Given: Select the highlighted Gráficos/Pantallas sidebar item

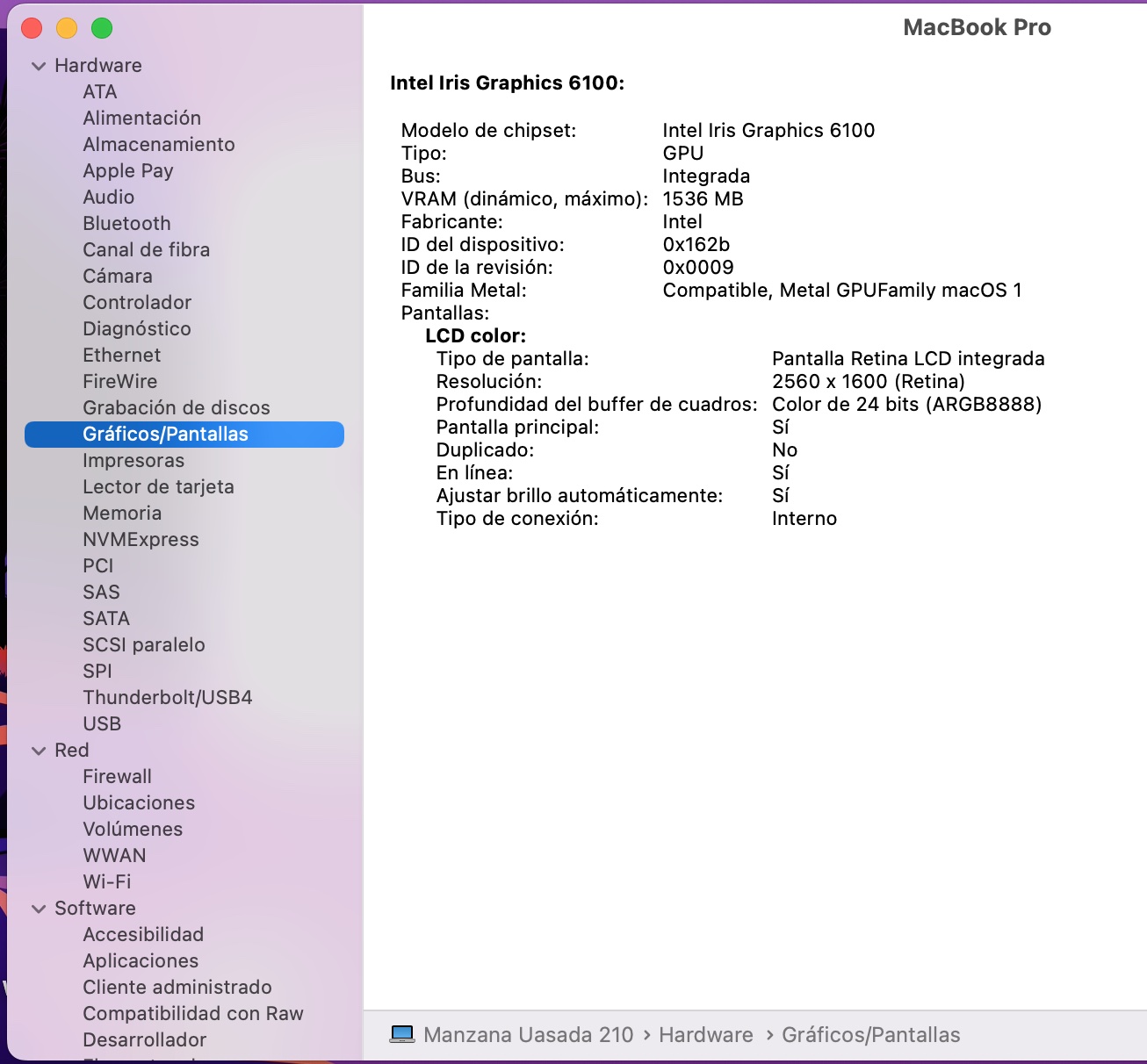Looking at the screenshot, I should coord(165,434).
